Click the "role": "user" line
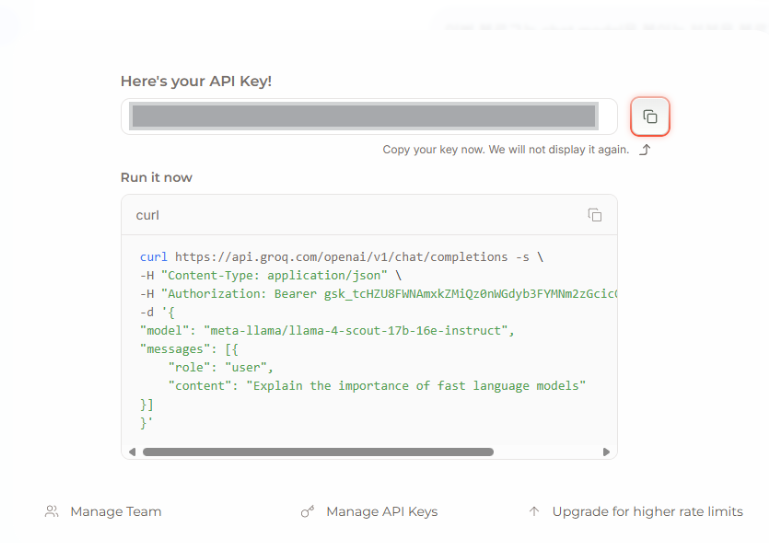 pyautogui.click(x=221, y=367)
